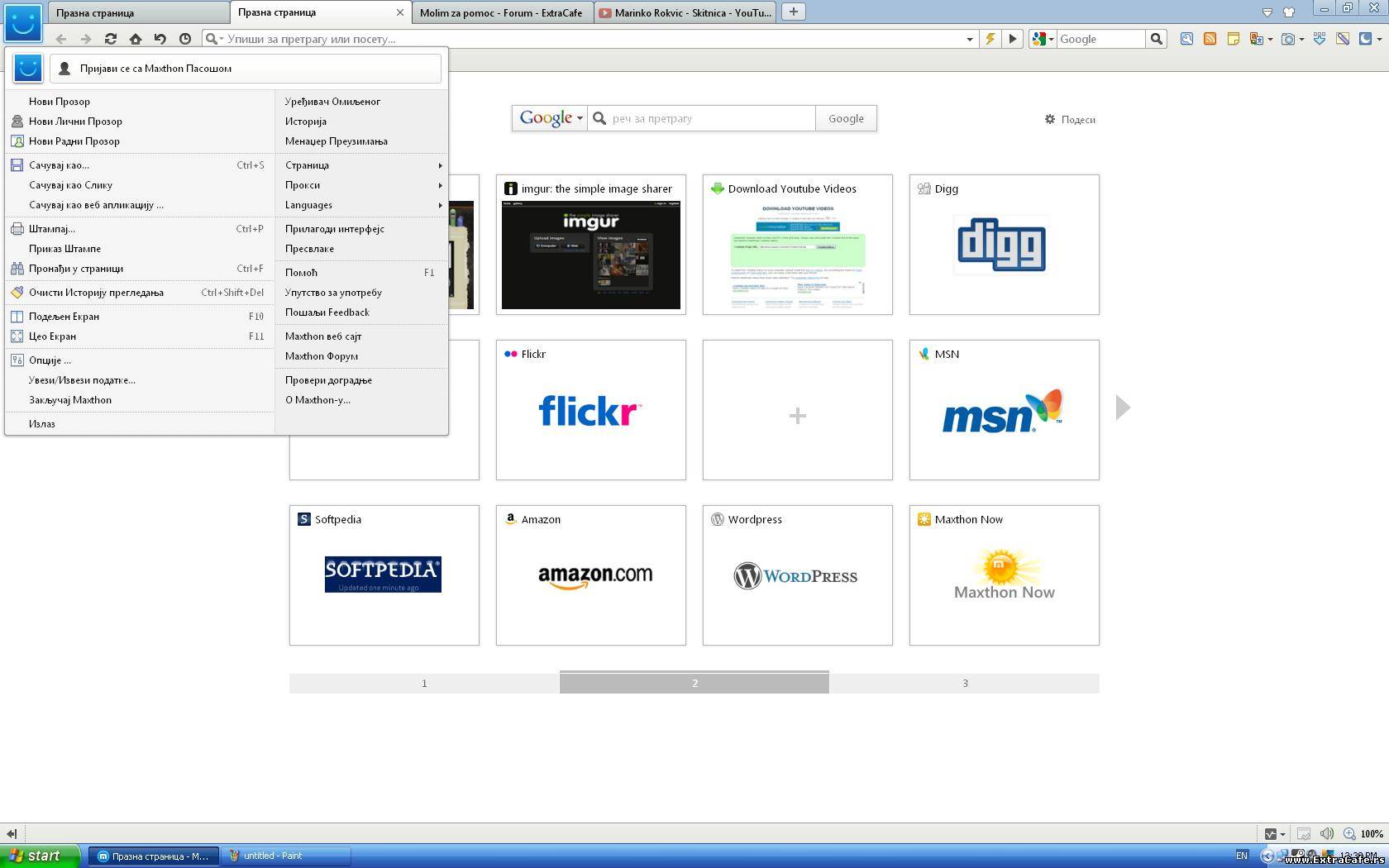This screenshot has height=868, width=1389.
Task: Refresh the page with the reload icon
Action: coord(111,39)
